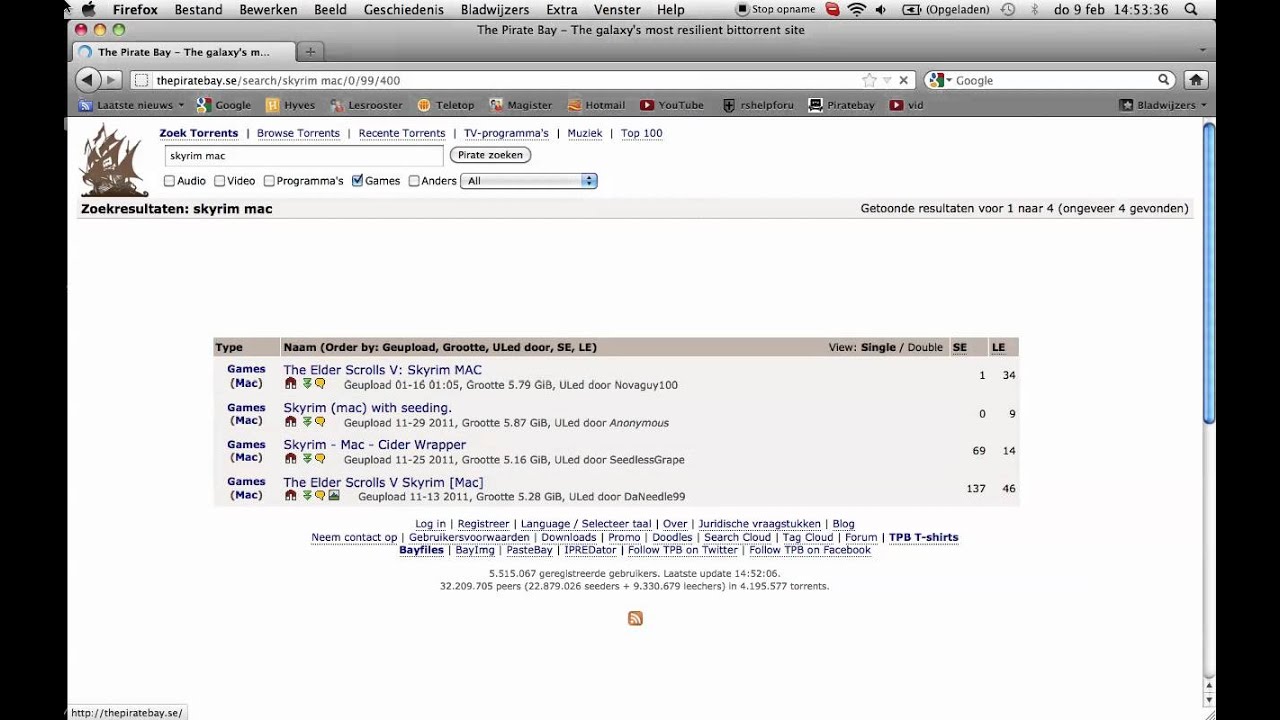1280x720 pixels.
Task: Open the Bestand menu
Action: coord(198,9)
